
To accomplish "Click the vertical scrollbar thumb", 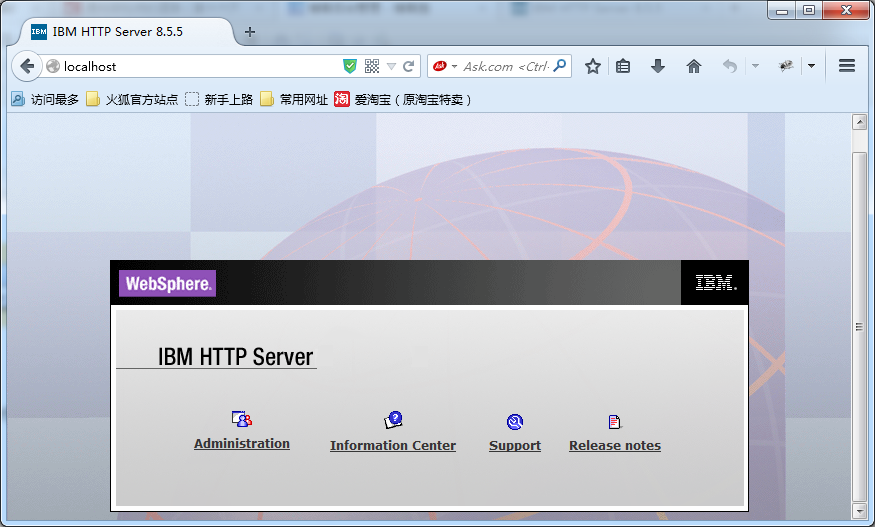I will click(x=859, y=327).
